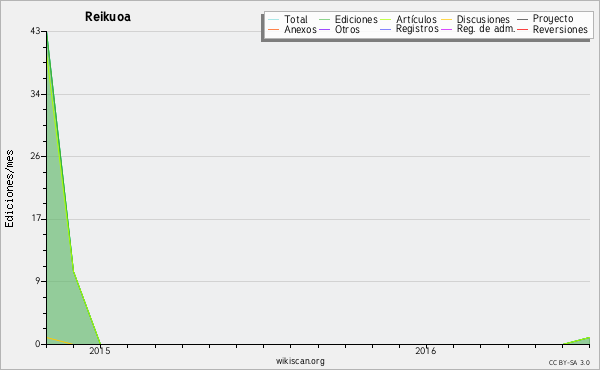Click the Ediciones/mes axis label
This screenshot has height=370, width=600.
9,189
